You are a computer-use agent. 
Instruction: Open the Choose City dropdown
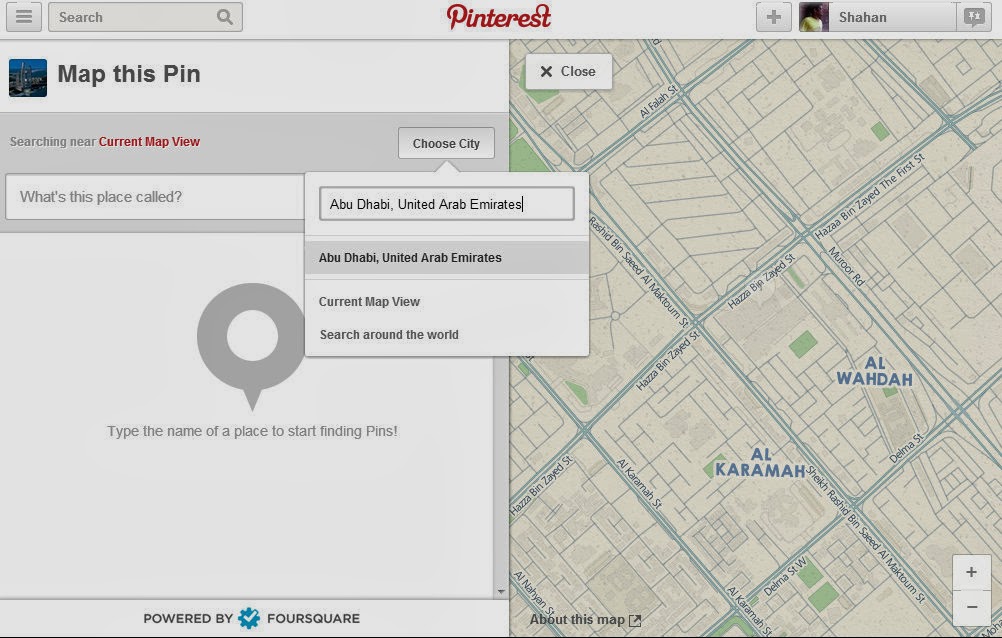click(x=446, y=143)
